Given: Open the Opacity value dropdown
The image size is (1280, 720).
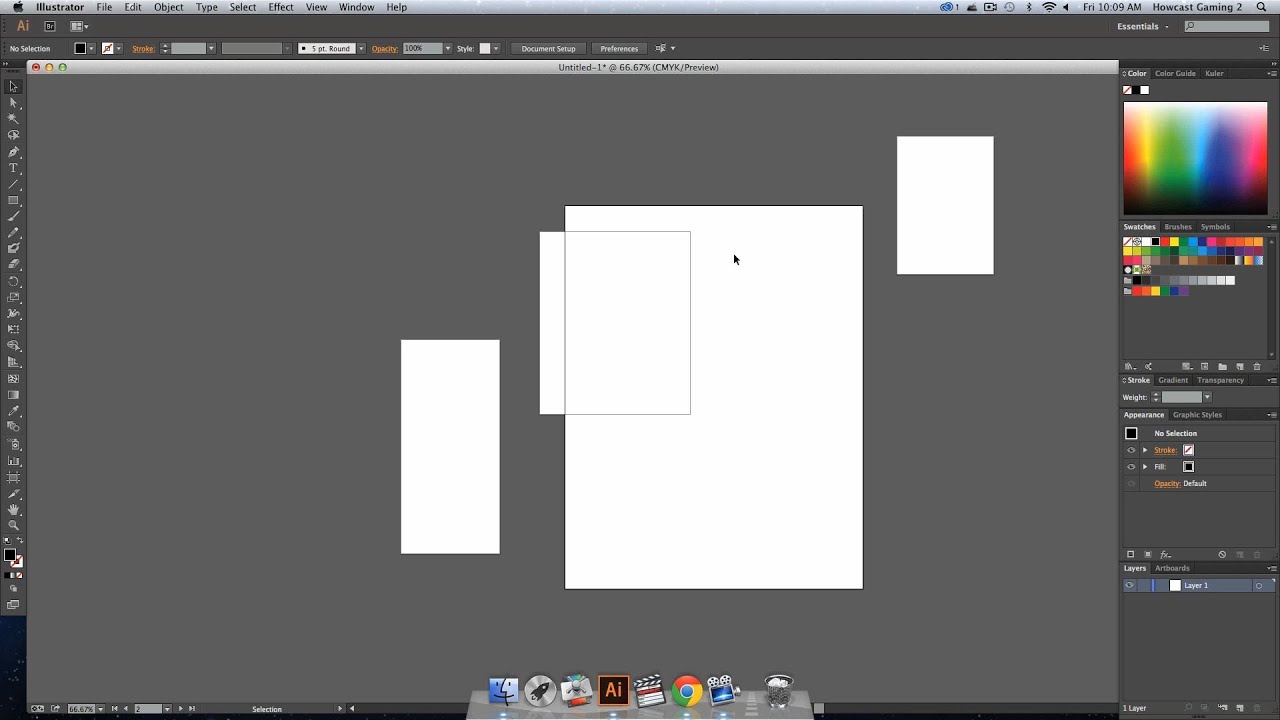Looking at the screenshot, I should click(448, 48).
